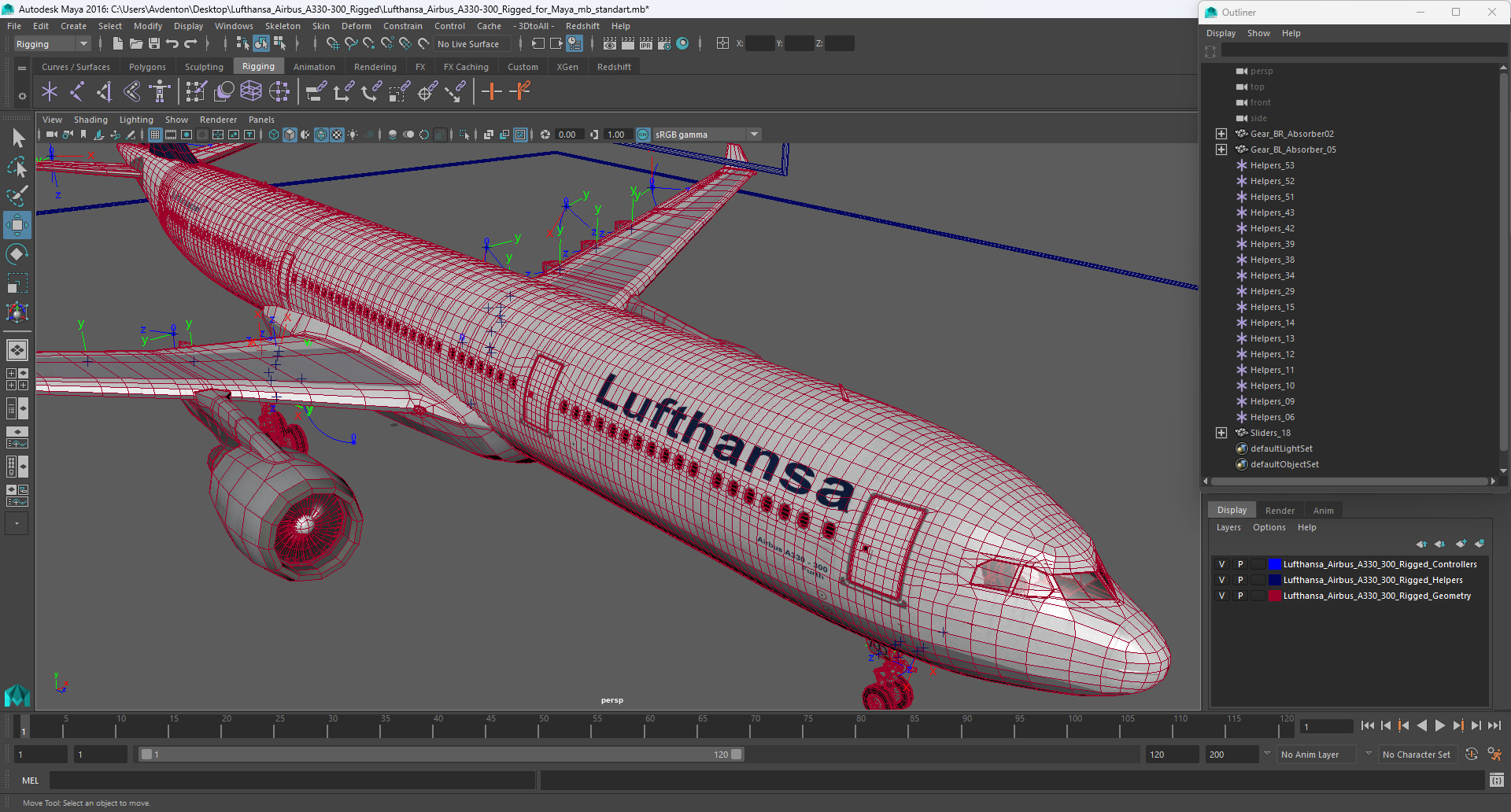Click the Undo arrow icon
Image resolution: width=1511 pixels, height=812 pixels.
(172, 44)
